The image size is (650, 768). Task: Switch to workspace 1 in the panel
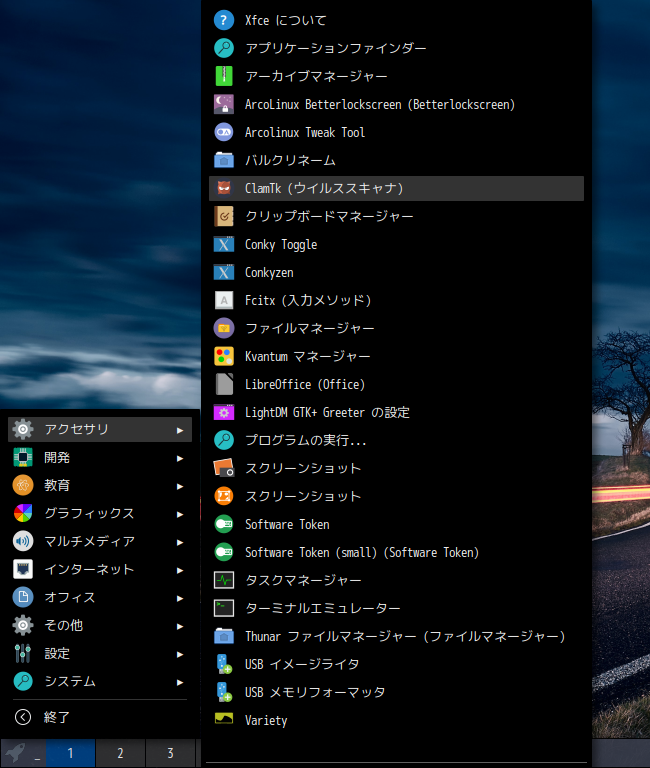(x=71, y=753)
